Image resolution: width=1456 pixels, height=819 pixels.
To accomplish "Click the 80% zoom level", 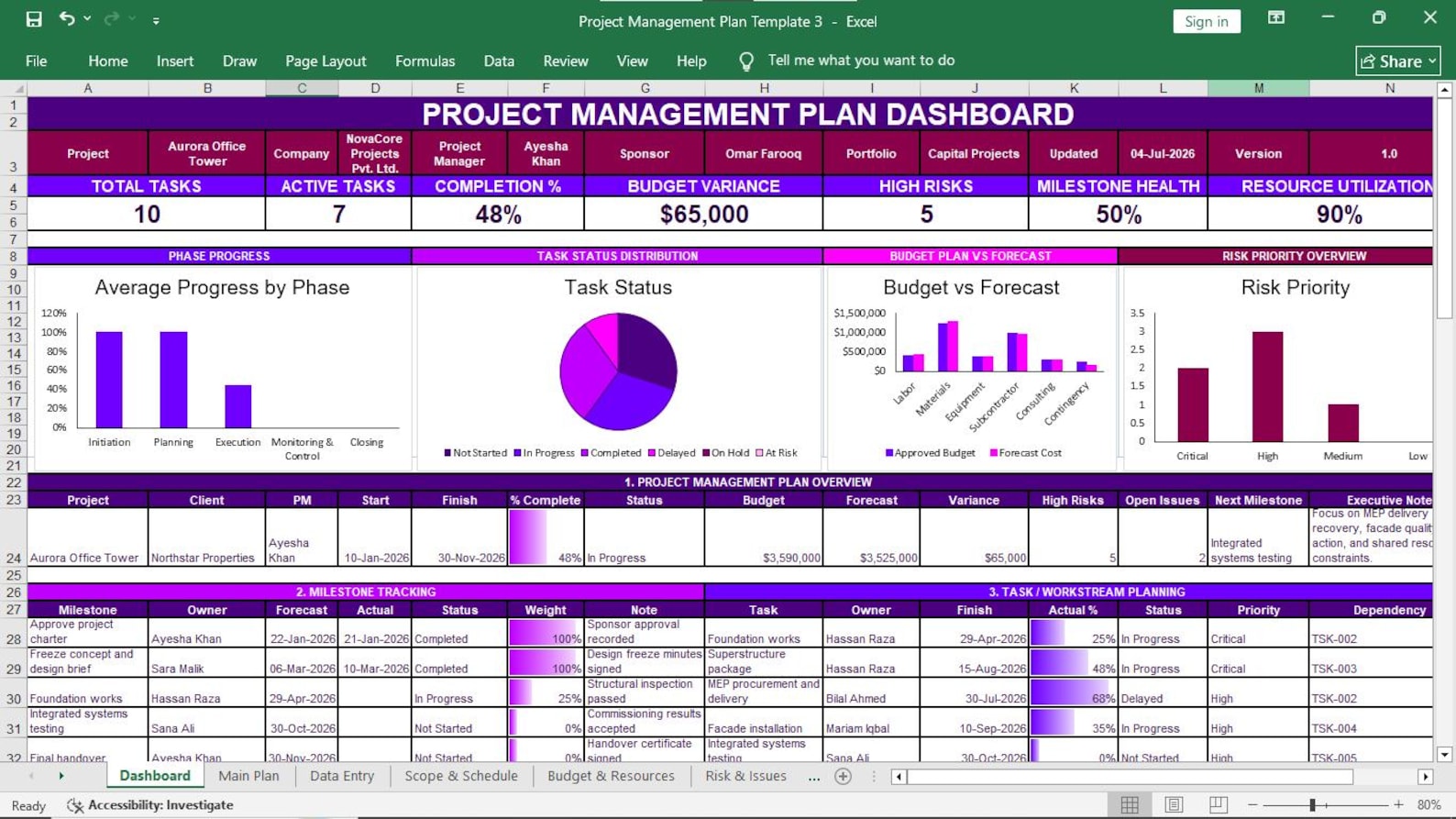I will [x=1428, y=805].
